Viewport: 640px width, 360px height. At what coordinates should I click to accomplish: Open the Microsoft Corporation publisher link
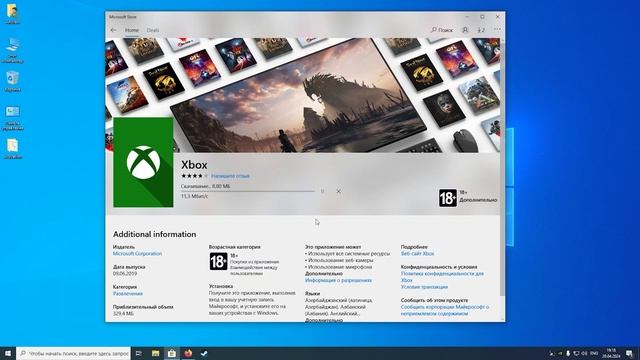137,253
